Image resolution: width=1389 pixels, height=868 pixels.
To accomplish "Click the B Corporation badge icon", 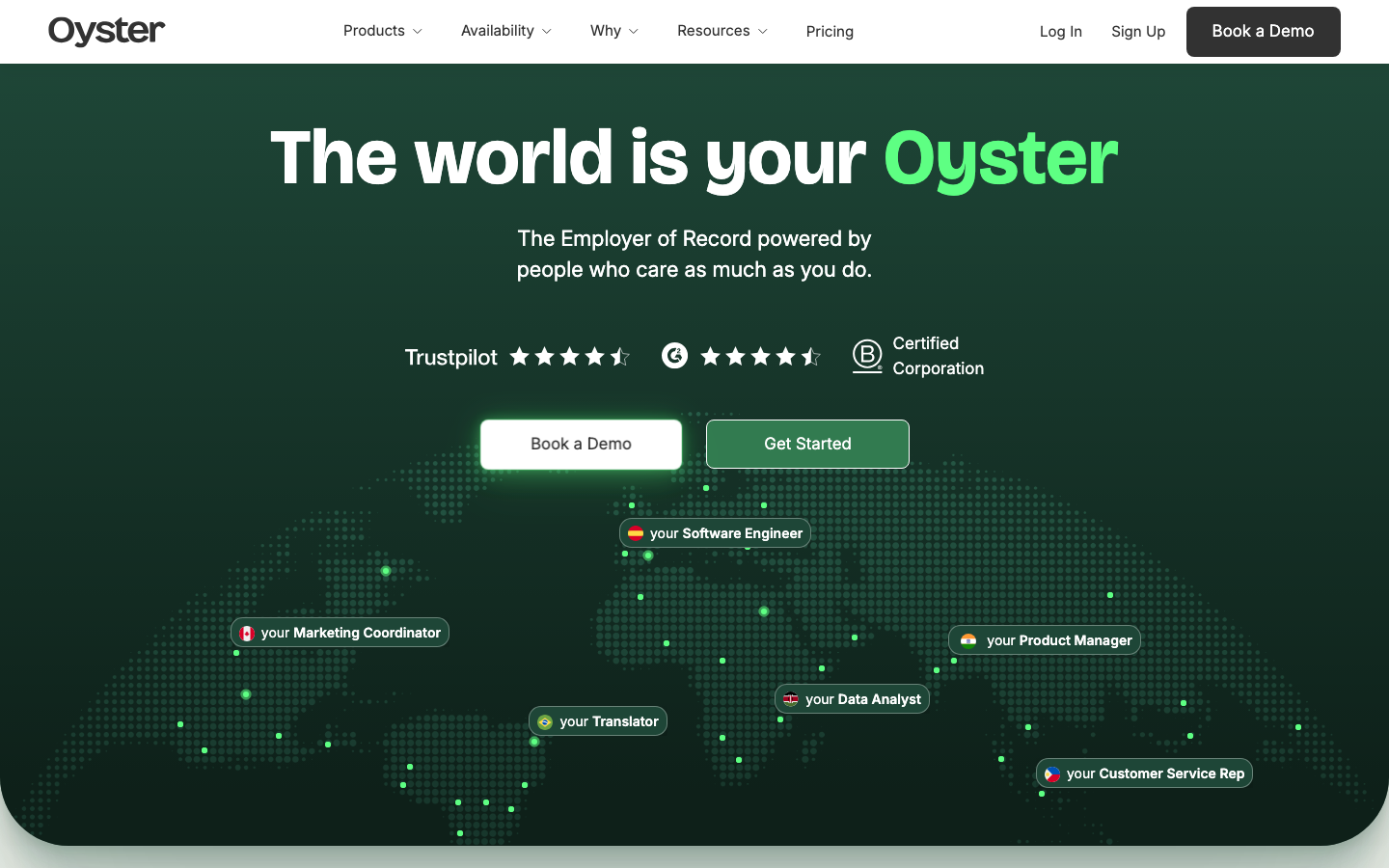I will click(x=867, y=356).
